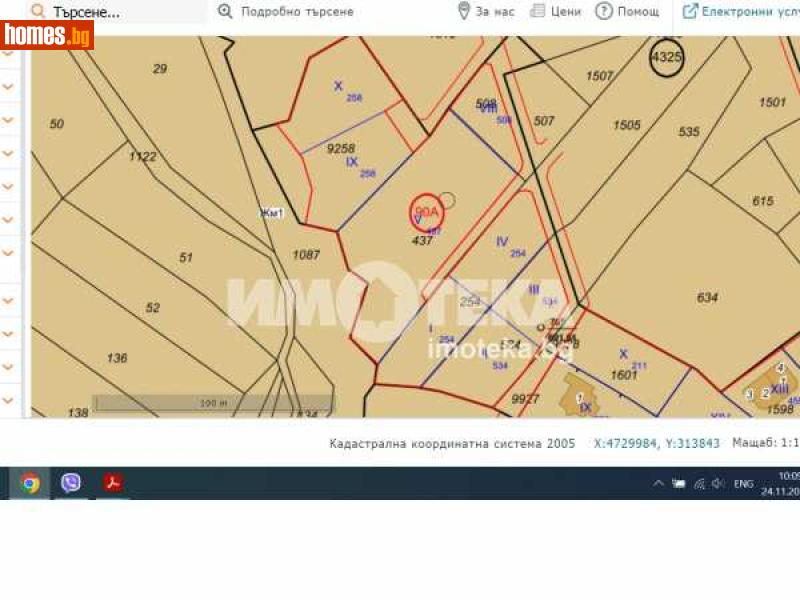Launch Viber from the taskbar
This screenshot has height=600, width=800.
tap(70, 482)
